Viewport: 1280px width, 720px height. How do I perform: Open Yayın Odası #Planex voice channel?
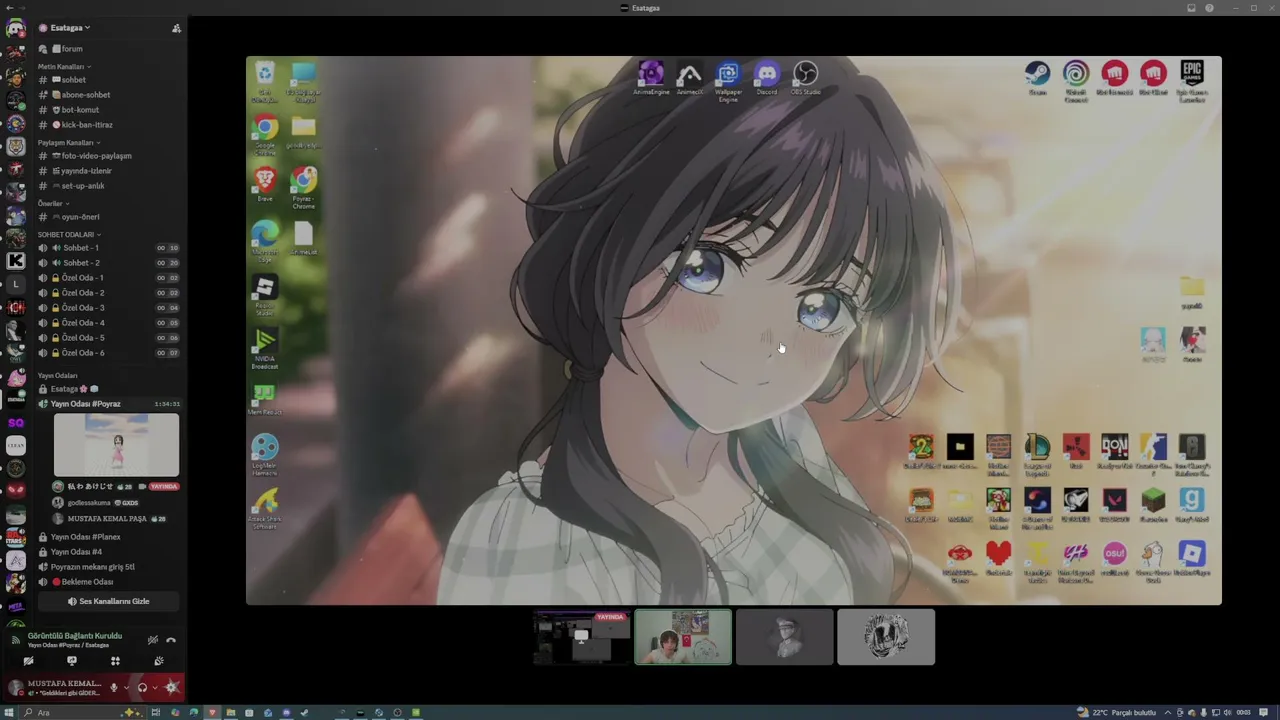tap(108, 537)
